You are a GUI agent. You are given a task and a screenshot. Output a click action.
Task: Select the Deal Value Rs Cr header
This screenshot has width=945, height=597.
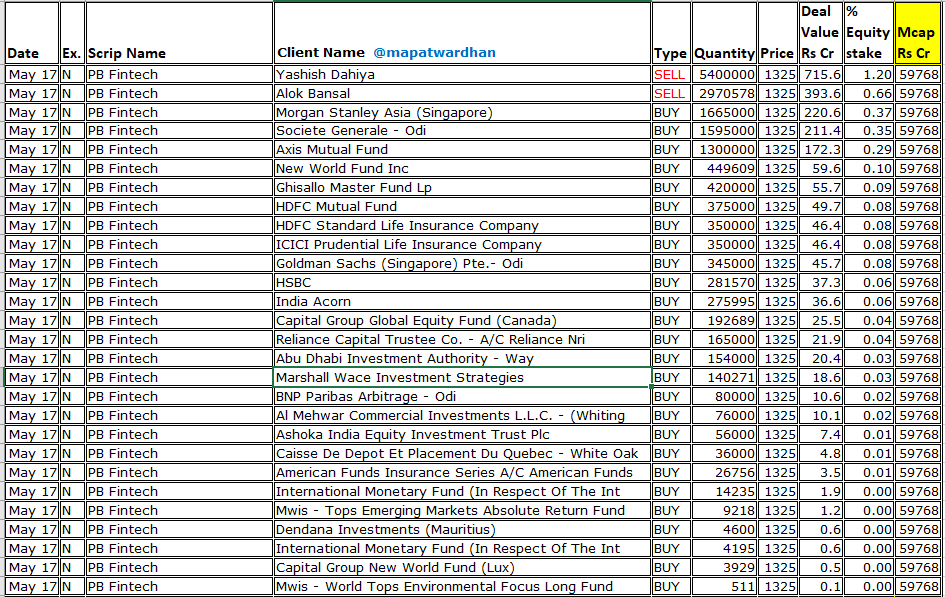point(820,33)
